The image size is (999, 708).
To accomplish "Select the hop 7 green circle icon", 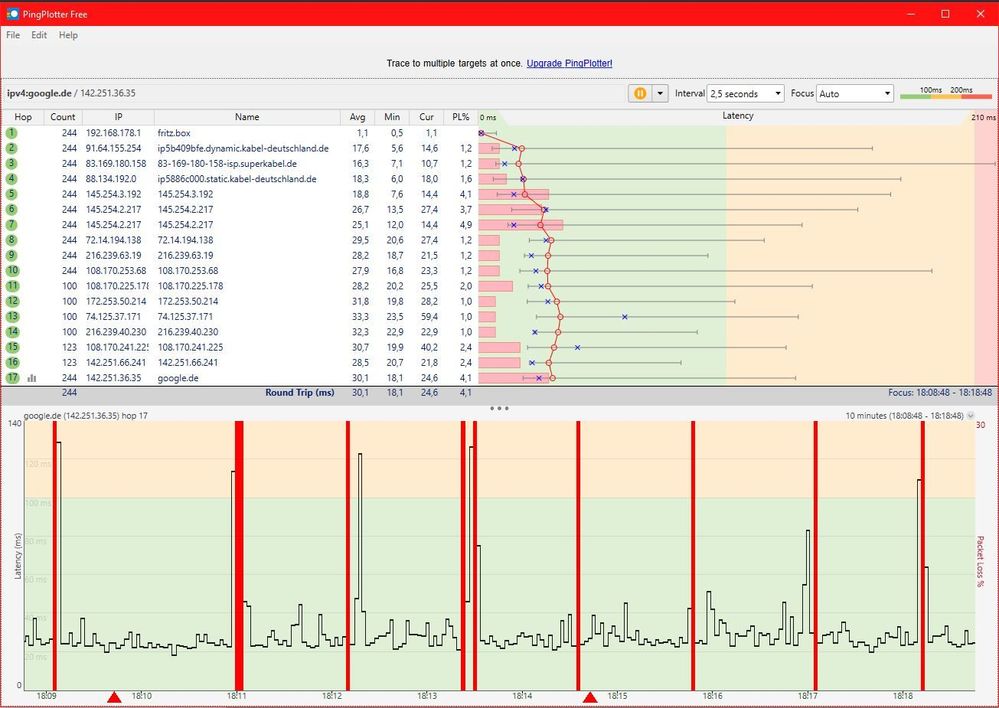I will pos(12,225).
